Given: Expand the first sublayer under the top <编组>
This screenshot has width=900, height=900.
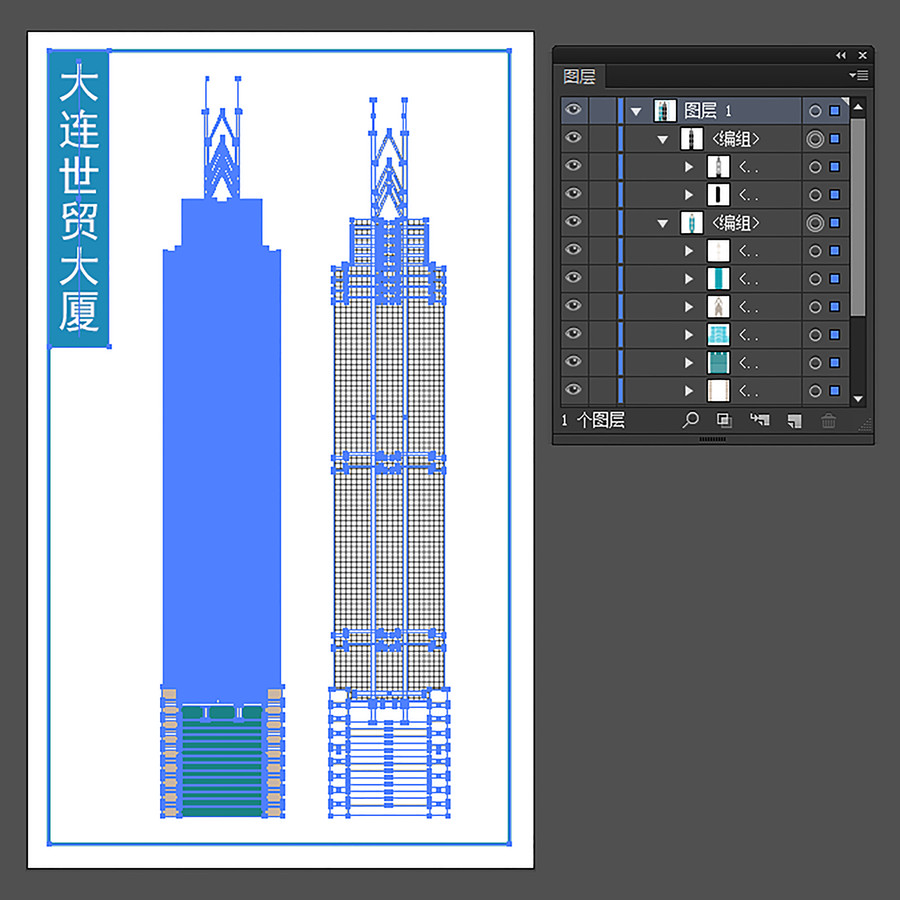Looking at the screenshot, I should (x=689, y=167).
